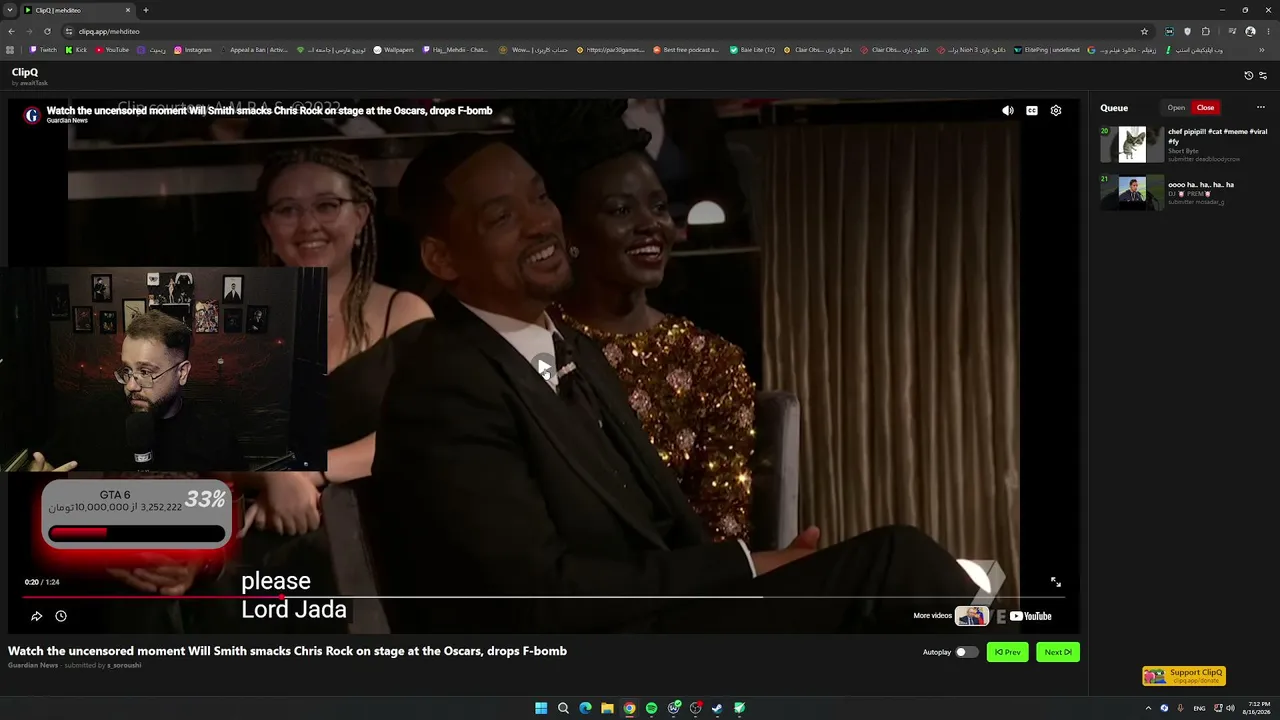Click the taskbar clock showing 7:12 PM

coord(1258,708)
